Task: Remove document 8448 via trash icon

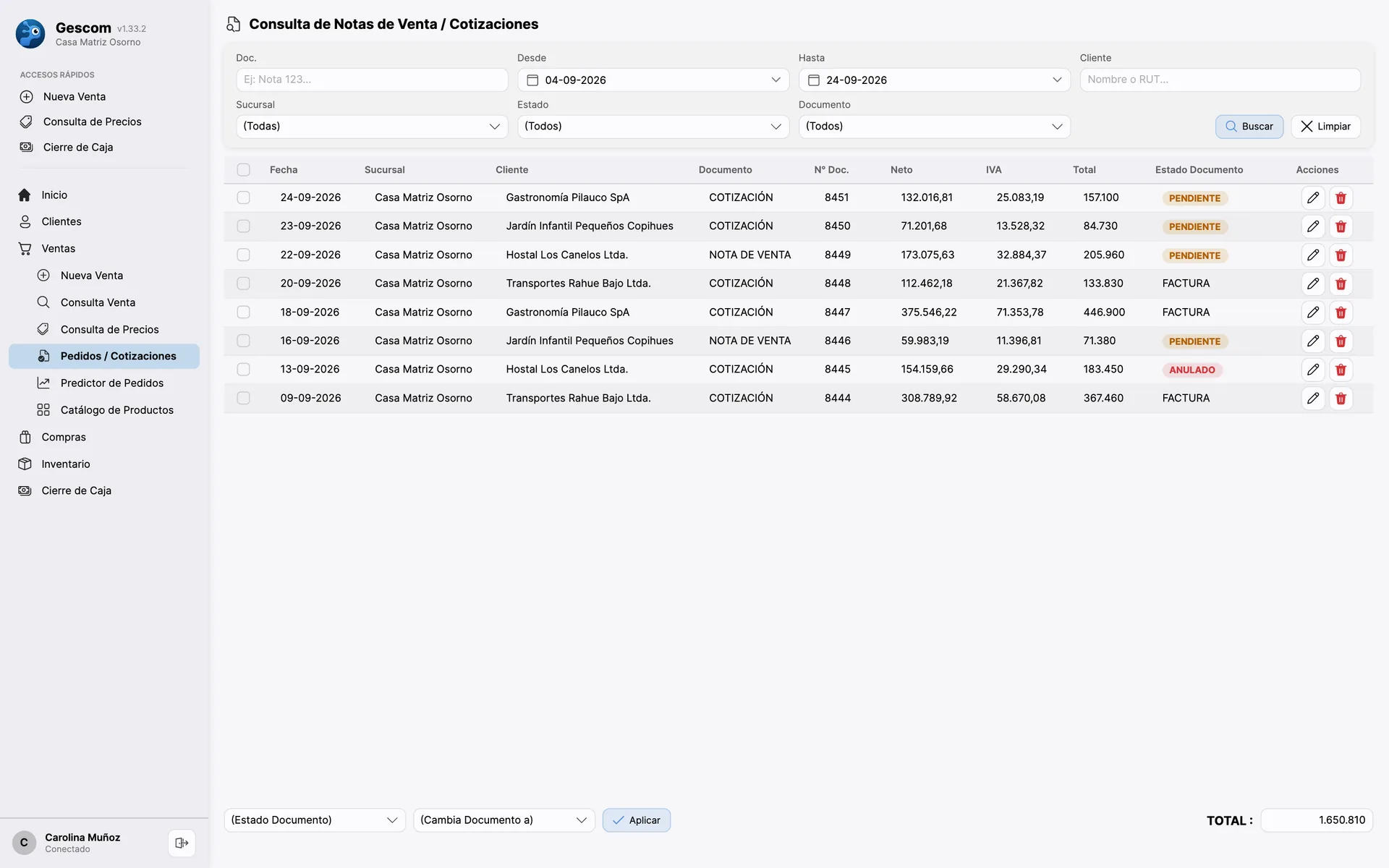Action: [1341, 284]
